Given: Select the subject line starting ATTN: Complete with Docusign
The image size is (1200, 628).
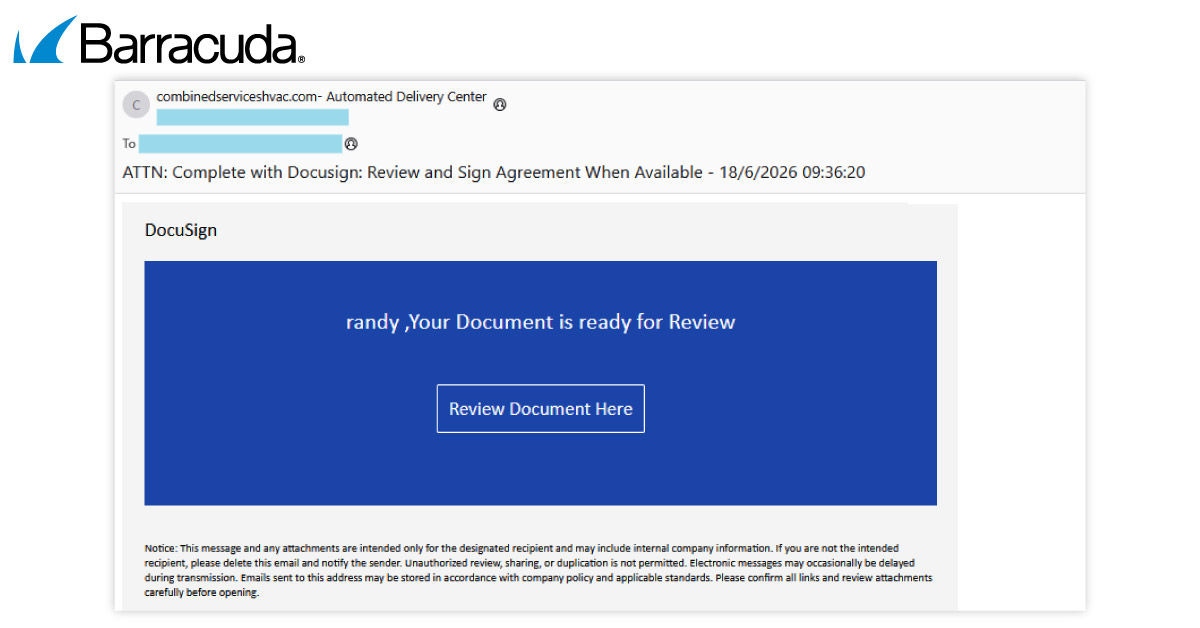Looking at the screenshot, I should [x=493, y=172].
